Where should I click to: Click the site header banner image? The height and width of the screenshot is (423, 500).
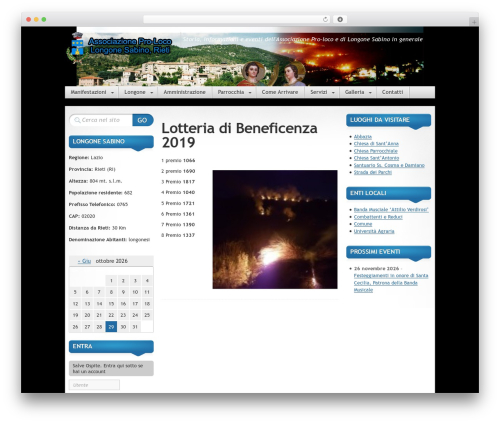pos(250,57)
